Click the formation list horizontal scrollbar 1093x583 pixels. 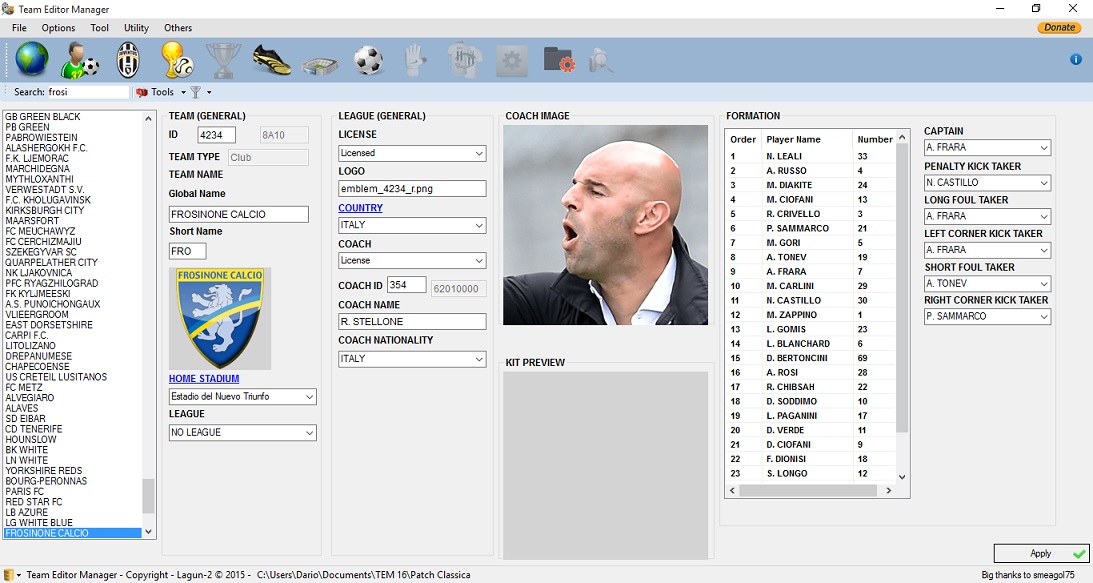click(810, 491)
